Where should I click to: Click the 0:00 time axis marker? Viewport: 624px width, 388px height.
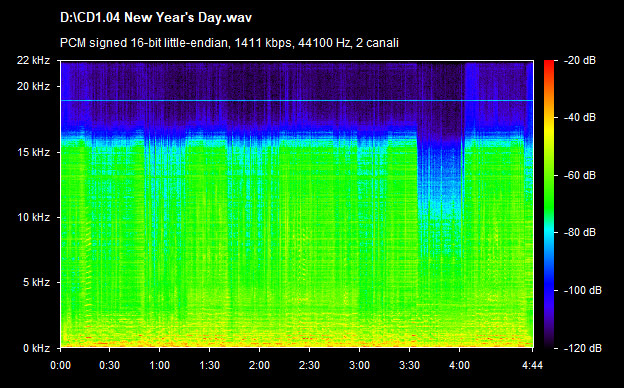[x=60, y=365]
